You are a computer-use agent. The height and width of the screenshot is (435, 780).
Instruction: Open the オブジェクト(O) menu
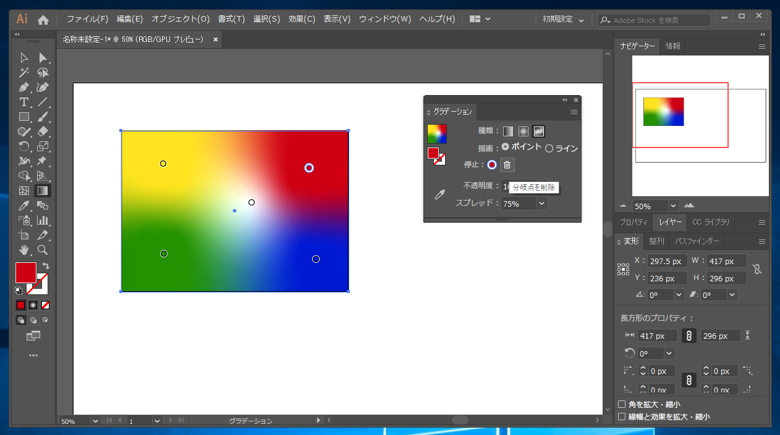pos(180,19)
